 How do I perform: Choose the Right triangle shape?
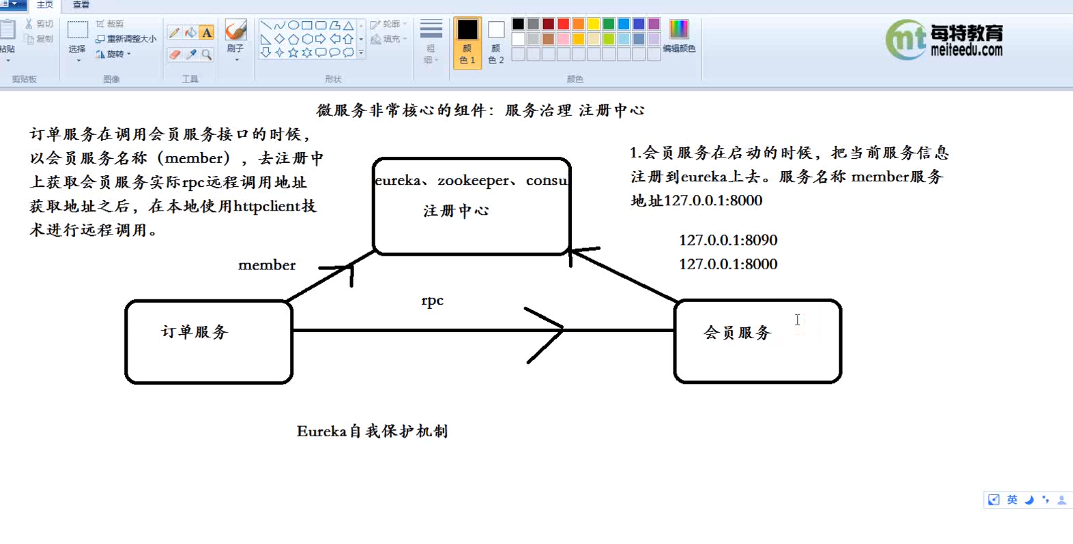click(266, 39)
